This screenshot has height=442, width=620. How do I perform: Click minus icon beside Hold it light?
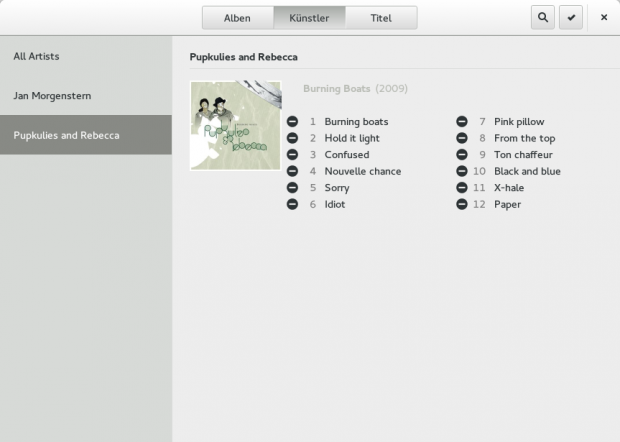[292, 138]
